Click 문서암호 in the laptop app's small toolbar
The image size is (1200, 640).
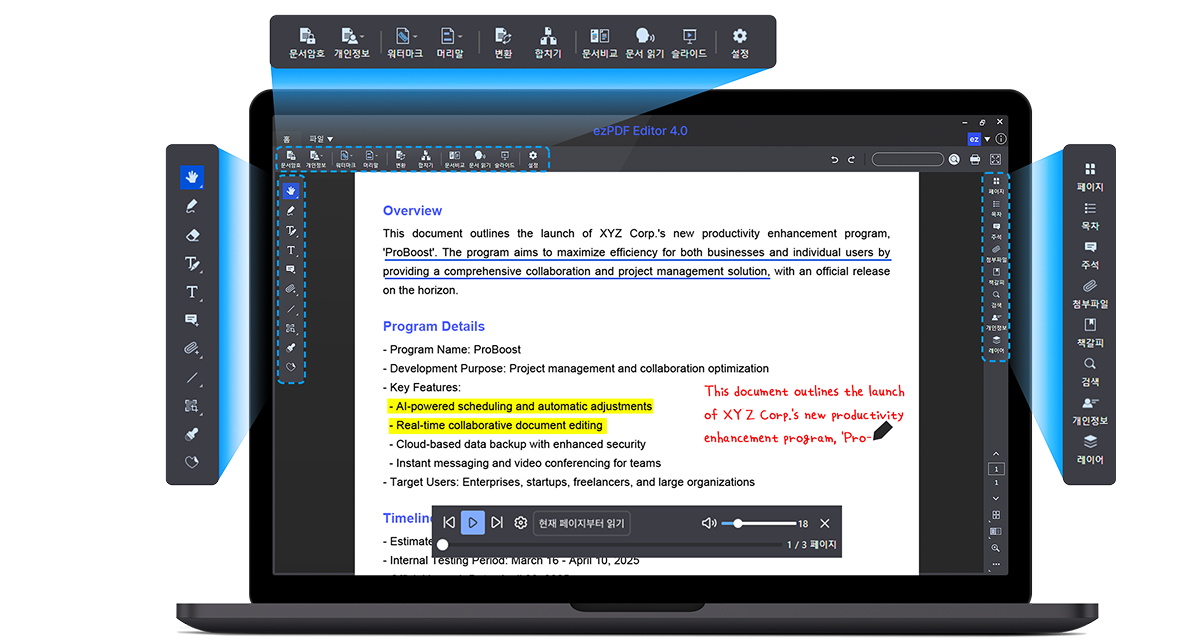[289, 158]
